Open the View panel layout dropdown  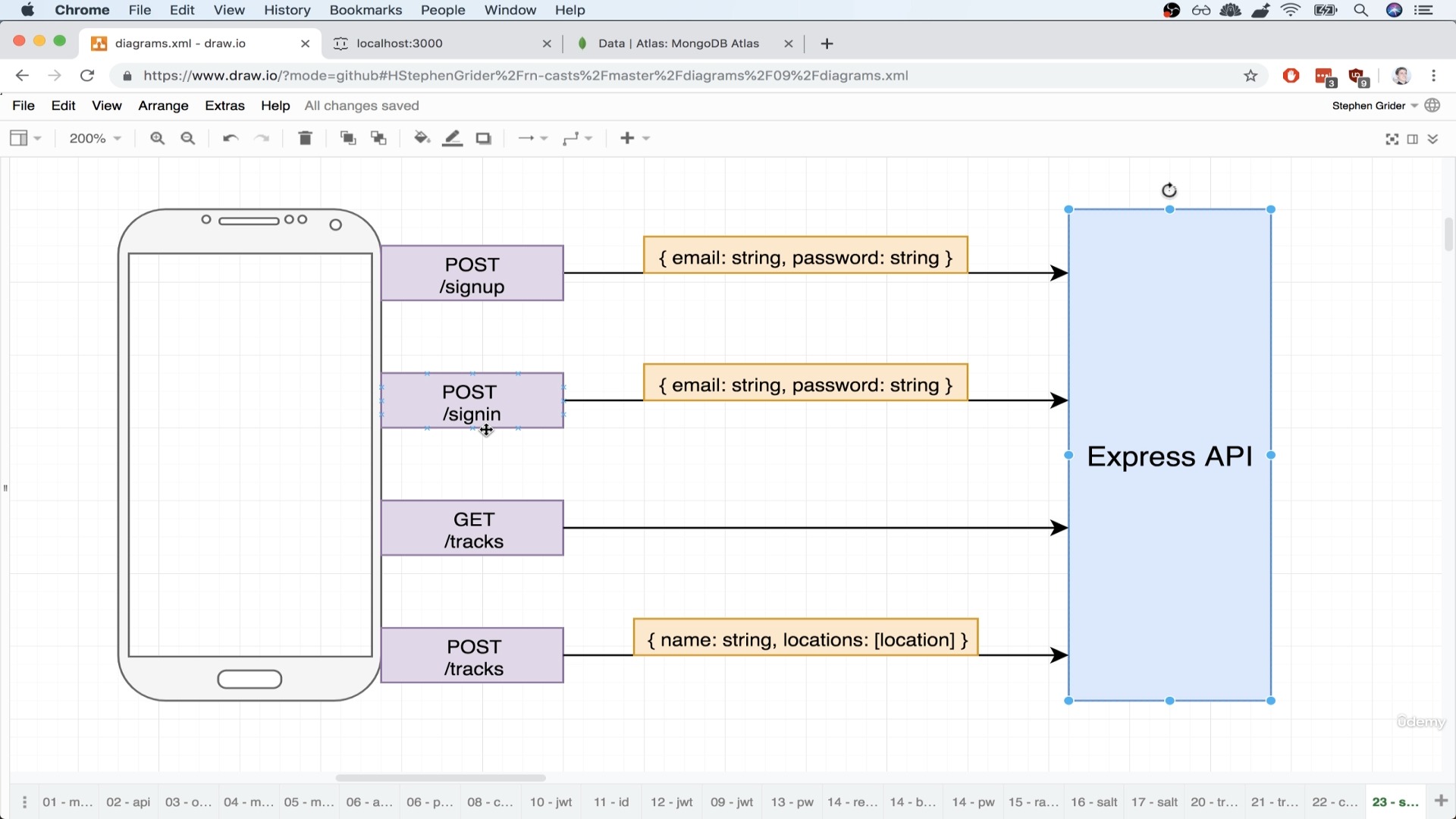point(25,138)
